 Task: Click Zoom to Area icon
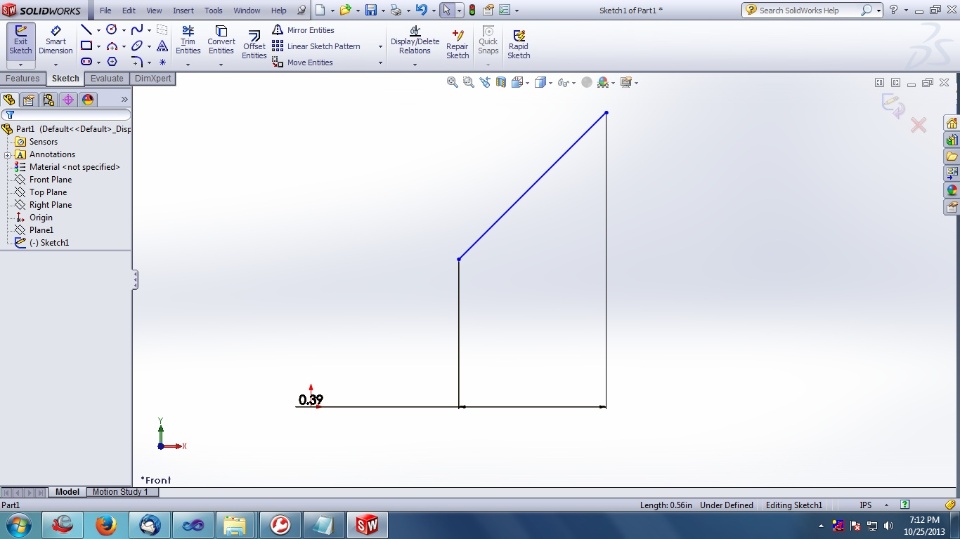(468, 82)
